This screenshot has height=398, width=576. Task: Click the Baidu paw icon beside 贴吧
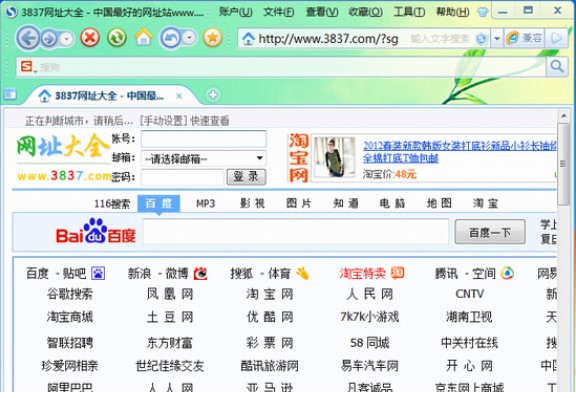click(x=98, y=273)
